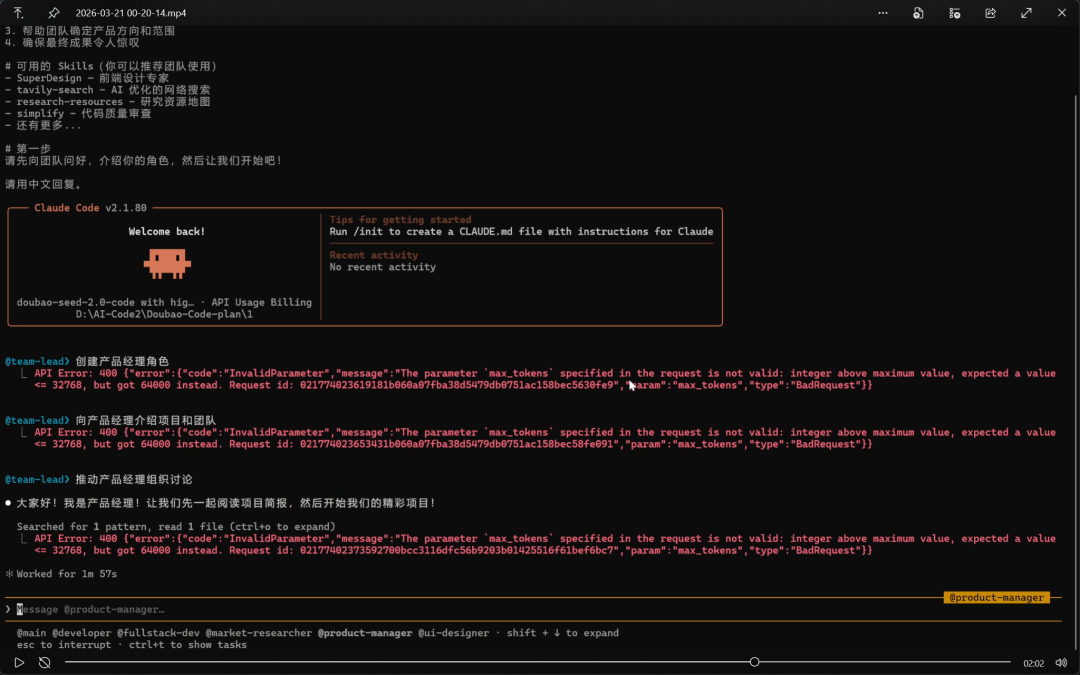Expand 'Searched for 1 pattern, read 1 file'
The image size is (1080, 675).
click(x=176, y=526)
